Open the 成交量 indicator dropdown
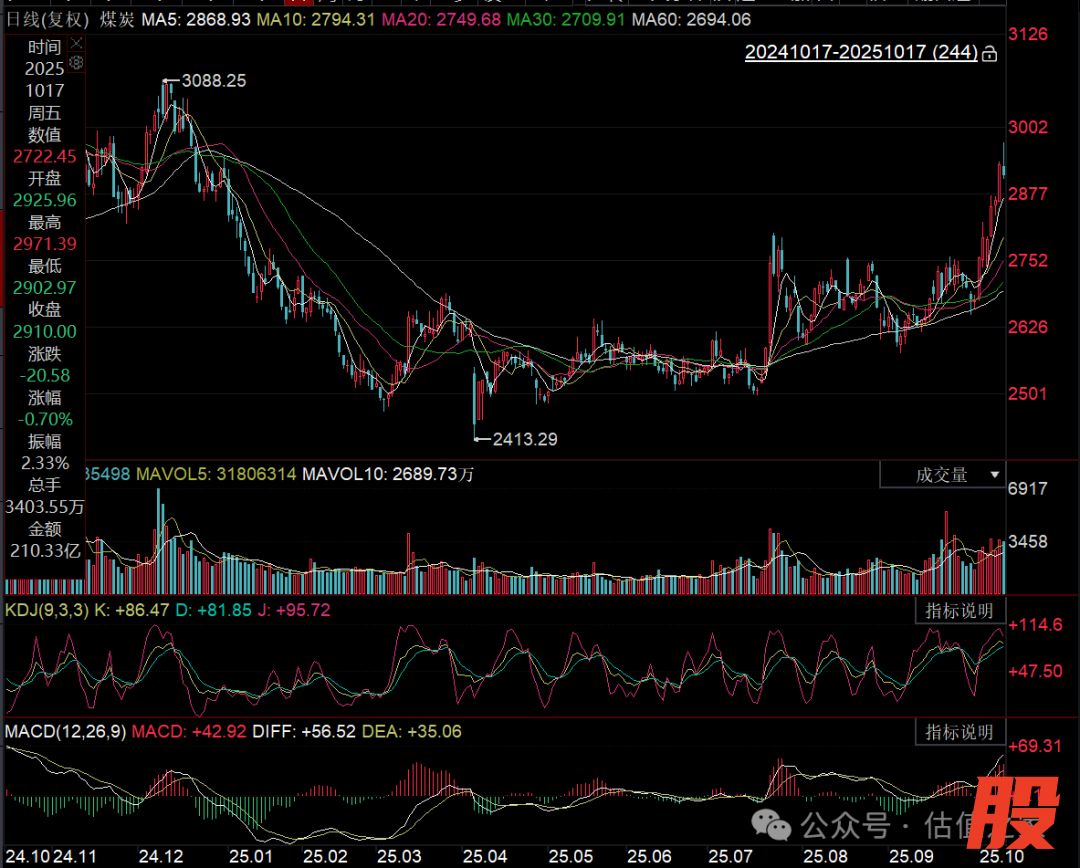This screenshot has height=868, width=1080. click(x=942, y=475)
